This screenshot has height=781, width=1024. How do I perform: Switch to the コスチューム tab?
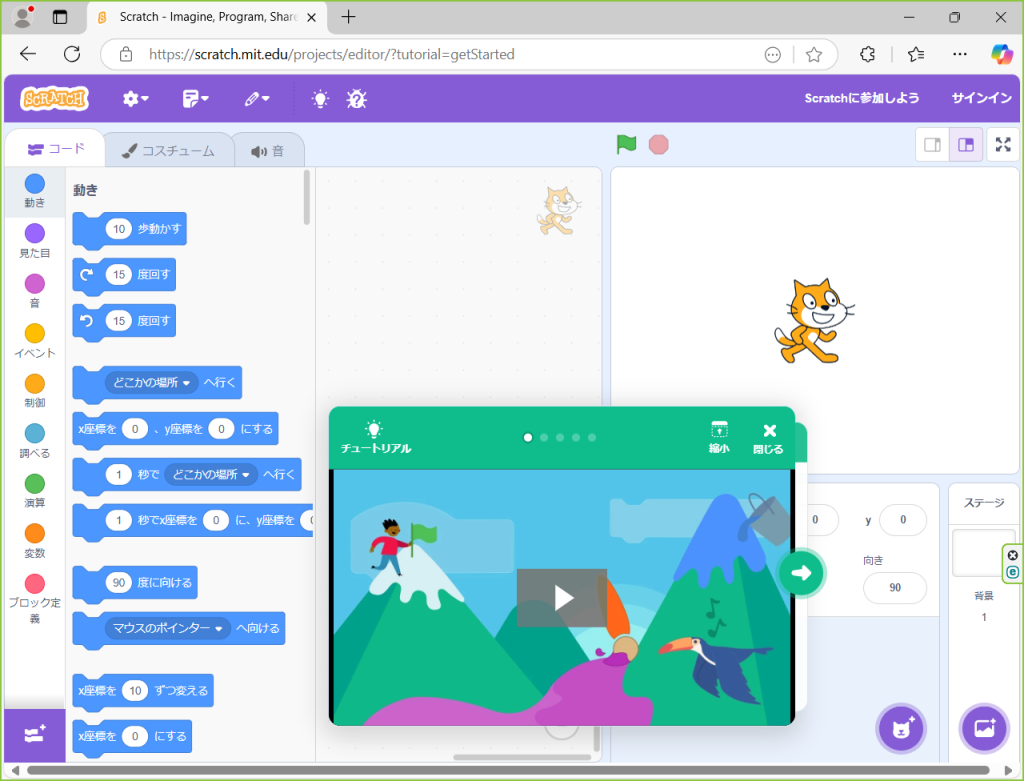point(168,151)
